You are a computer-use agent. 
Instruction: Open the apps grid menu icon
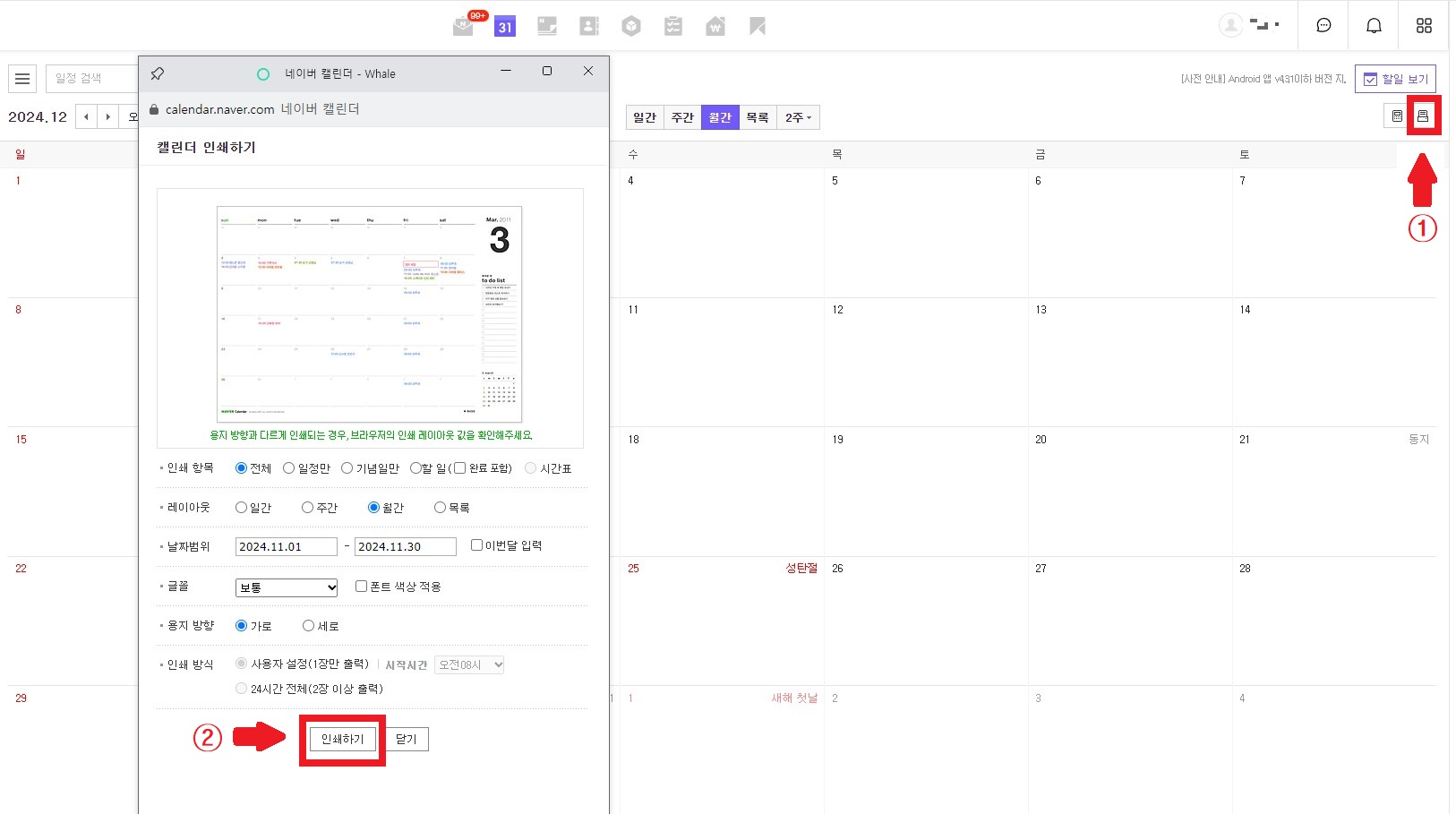pos(1424,25)
